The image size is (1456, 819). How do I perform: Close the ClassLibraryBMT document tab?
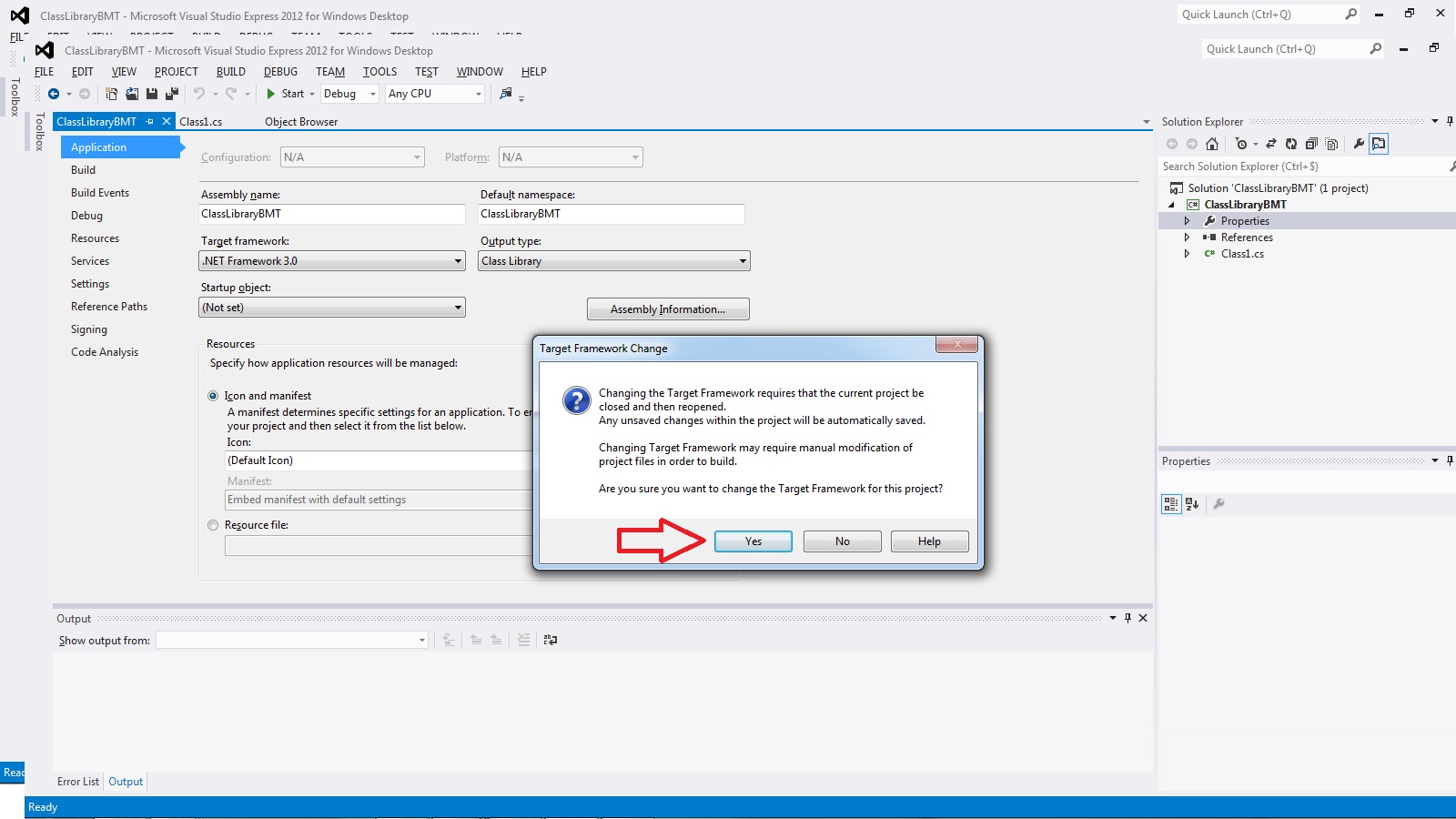click(166, 121)
